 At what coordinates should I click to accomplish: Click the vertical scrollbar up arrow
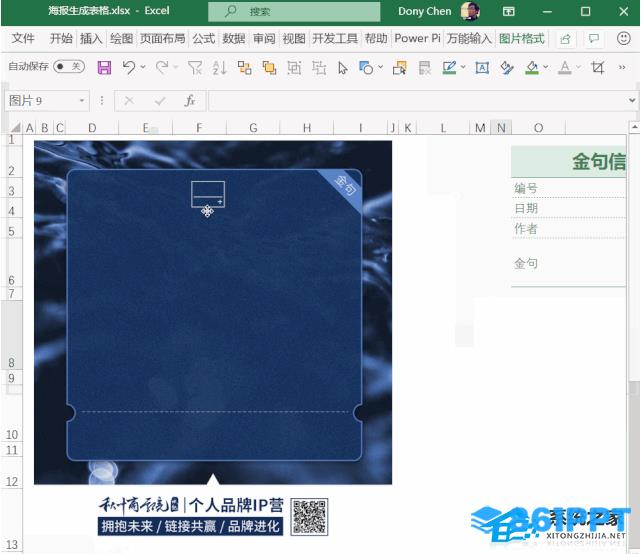pos(634,127)
